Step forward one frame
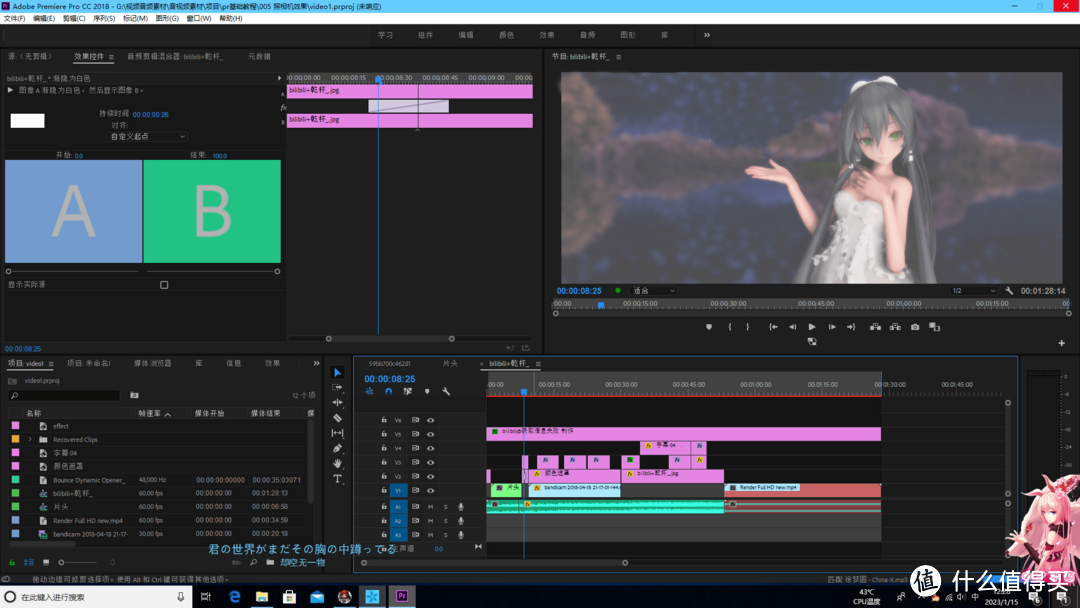Viewport: 1080px width, 608px height. [x=832, y=327]
